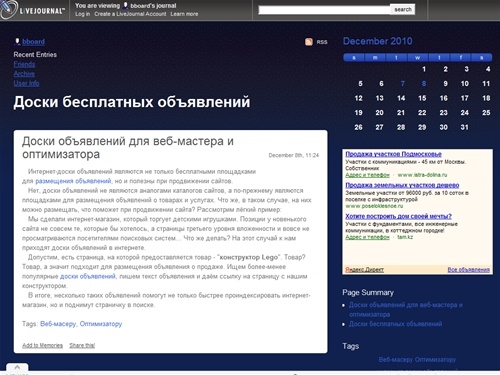Screen dimensions: 500x375
Task: Open Page Summary link Доски бесплатных объявлений
Action: pos(395,324)
